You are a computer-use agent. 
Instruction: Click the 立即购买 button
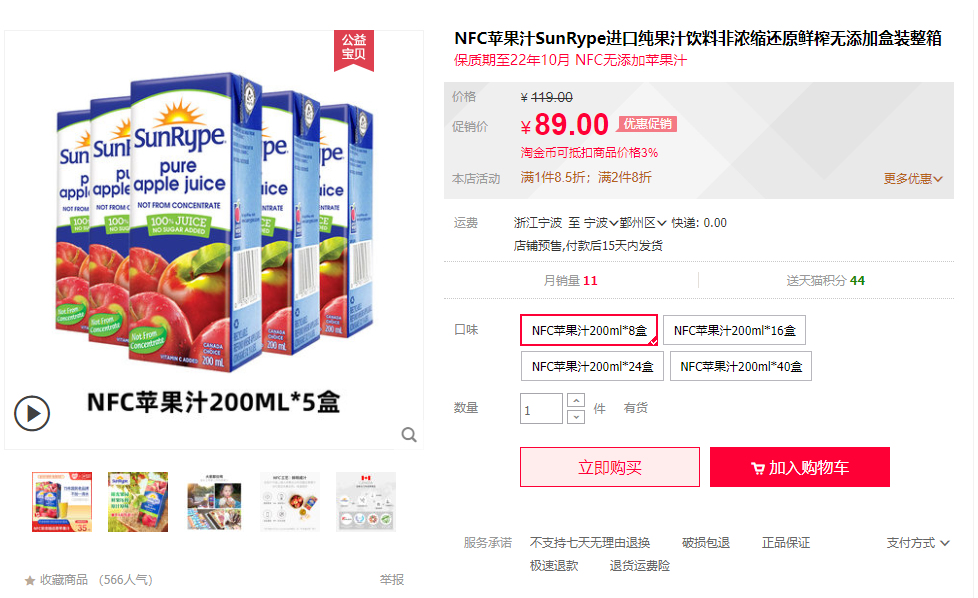tap(610, 467)
